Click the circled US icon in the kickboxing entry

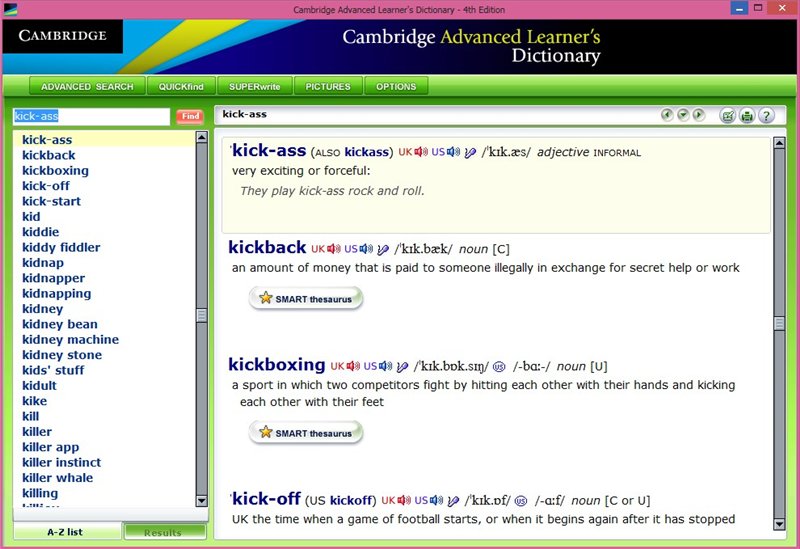pos(499,366)
